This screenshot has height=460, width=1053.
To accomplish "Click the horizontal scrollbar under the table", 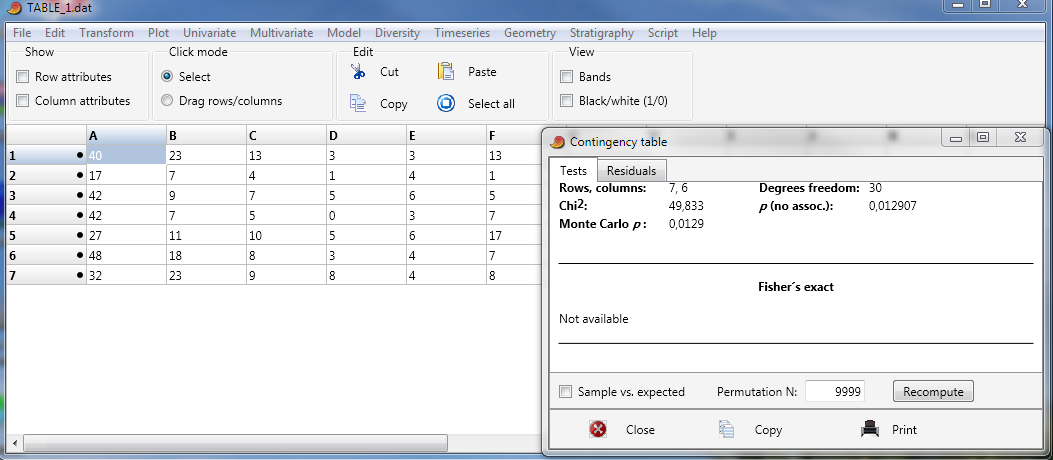I will (x=235, y=443).
